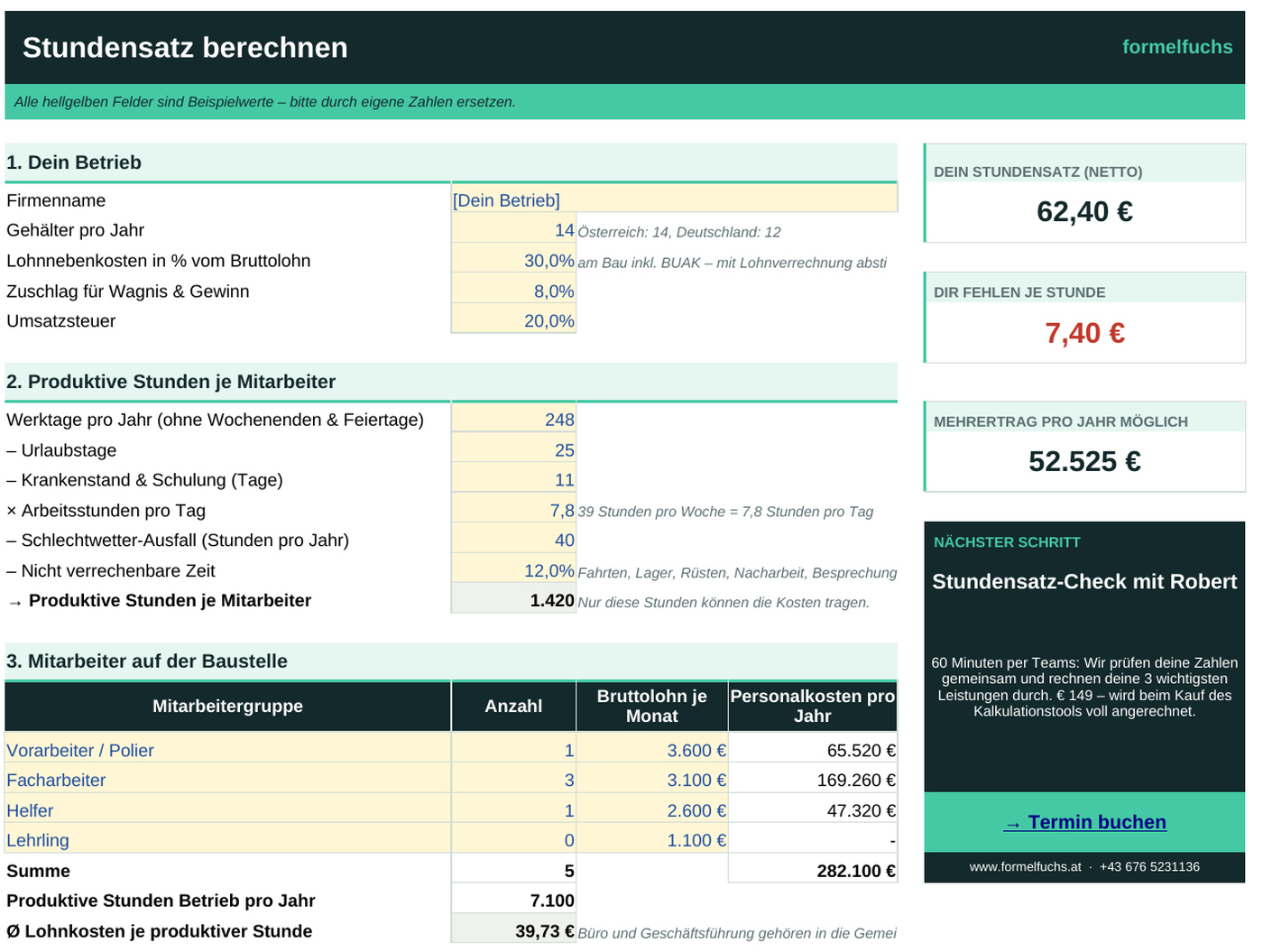Image resolution: width=1263 pixels, height=952 pixels.
Task: Select the Personalkosten pro Jahr column header
Action: point(813,706)
